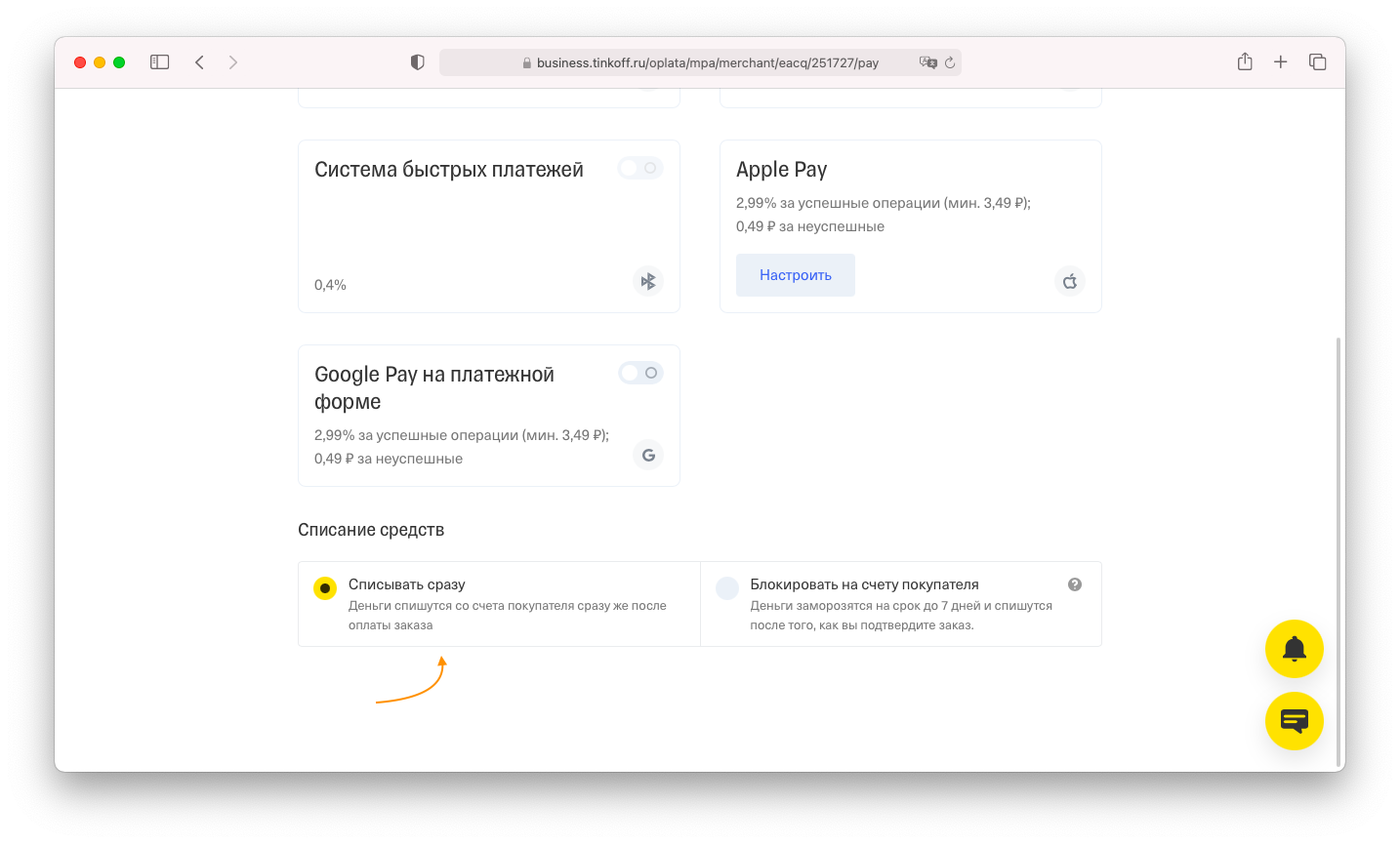Open help question mark for blocking option

click(1075, 584)
